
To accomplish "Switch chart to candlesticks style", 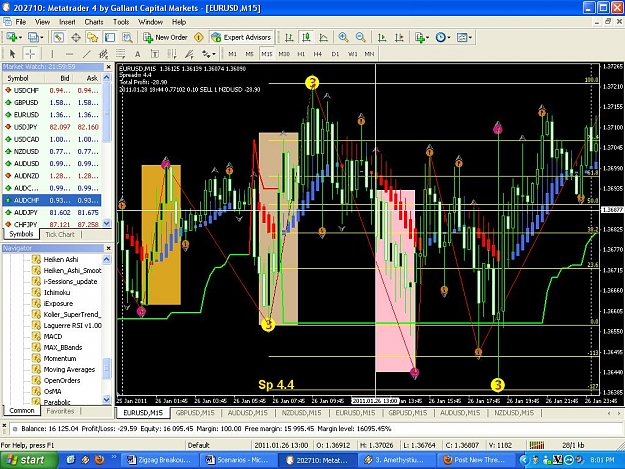I will [306, 37].
